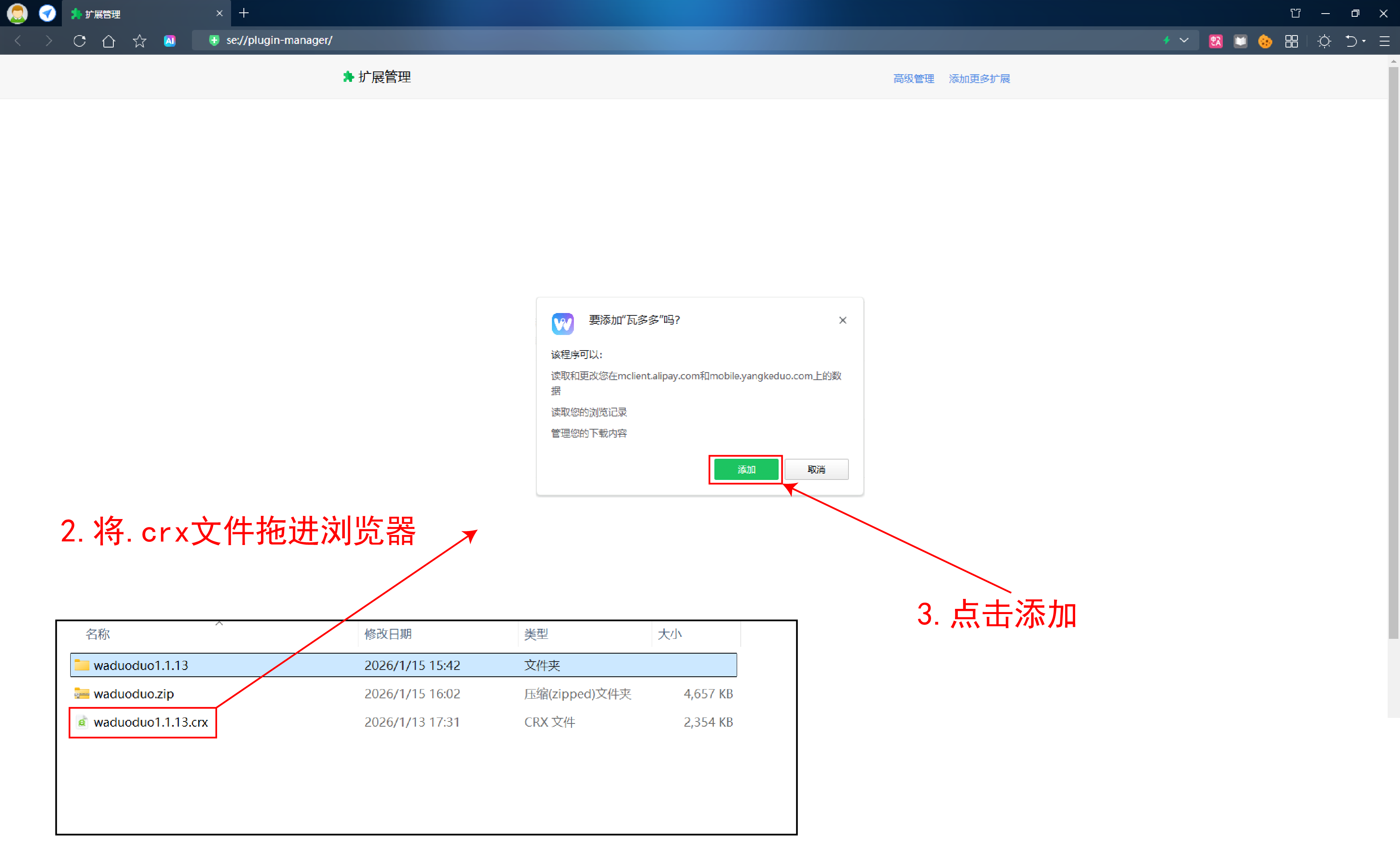This screenshot has height=866, width=1400.
Task: Reload the current page
Action: point(79,41)
